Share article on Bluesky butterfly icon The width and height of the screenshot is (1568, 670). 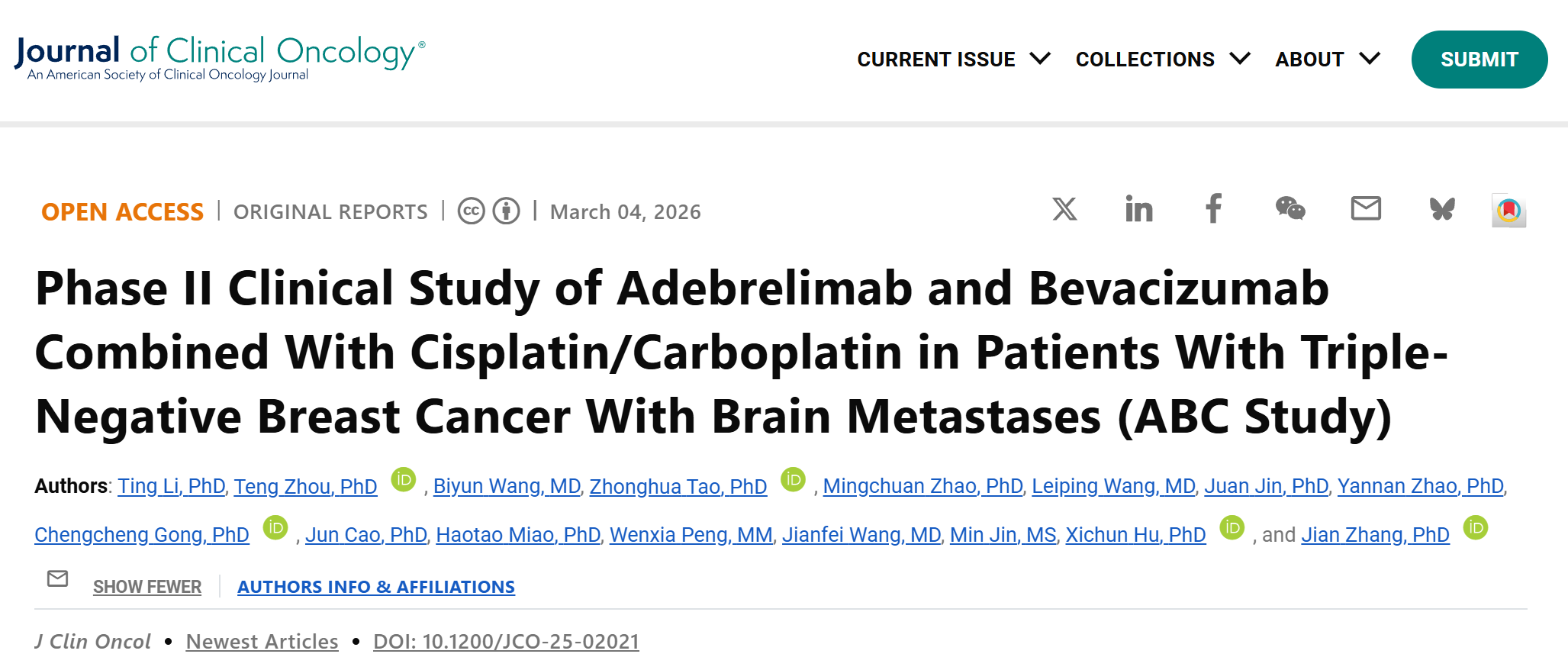(x=1441, y=209)
